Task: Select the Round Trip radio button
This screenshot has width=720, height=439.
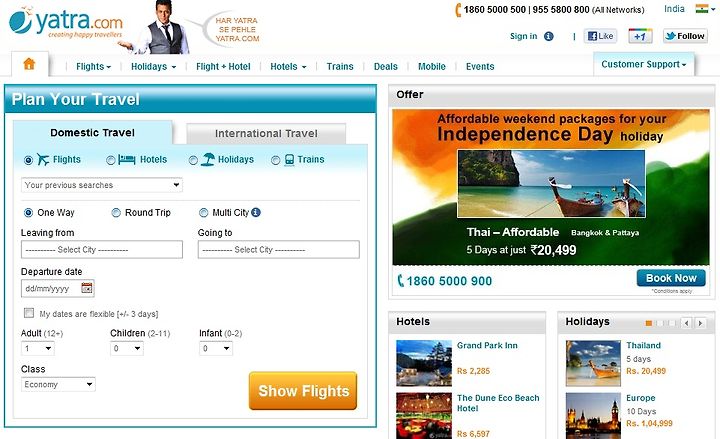Action: coord(116,213)
